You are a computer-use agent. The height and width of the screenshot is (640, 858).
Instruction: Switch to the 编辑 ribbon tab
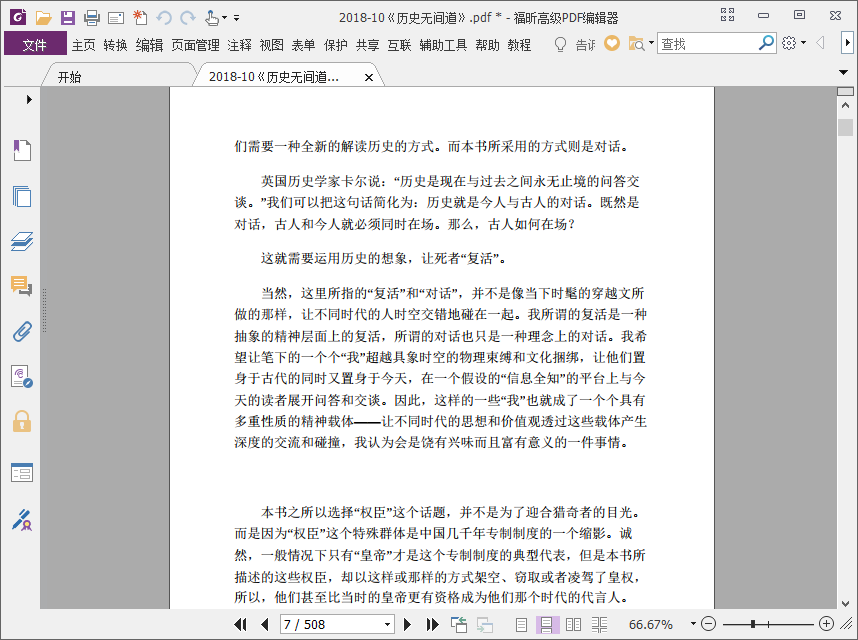point(149,45)
